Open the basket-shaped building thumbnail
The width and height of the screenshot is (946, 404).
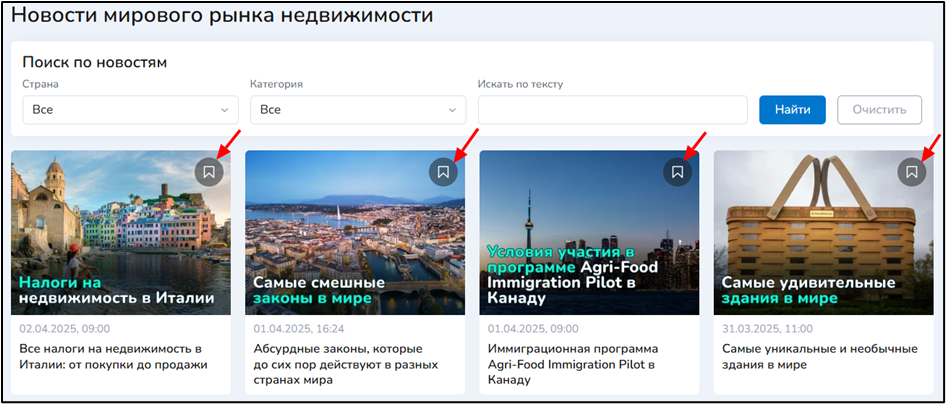824,232
